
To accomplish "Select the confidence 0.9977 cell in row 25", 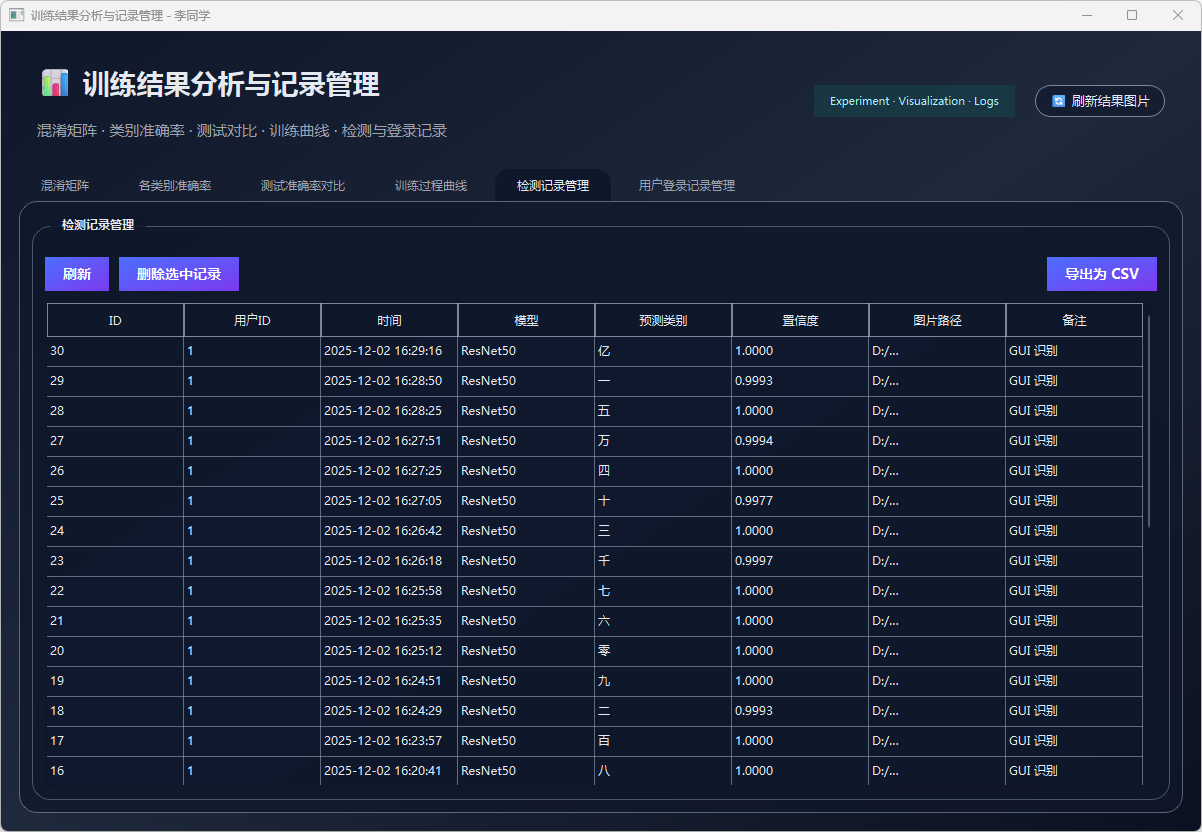I will point(800,501).
